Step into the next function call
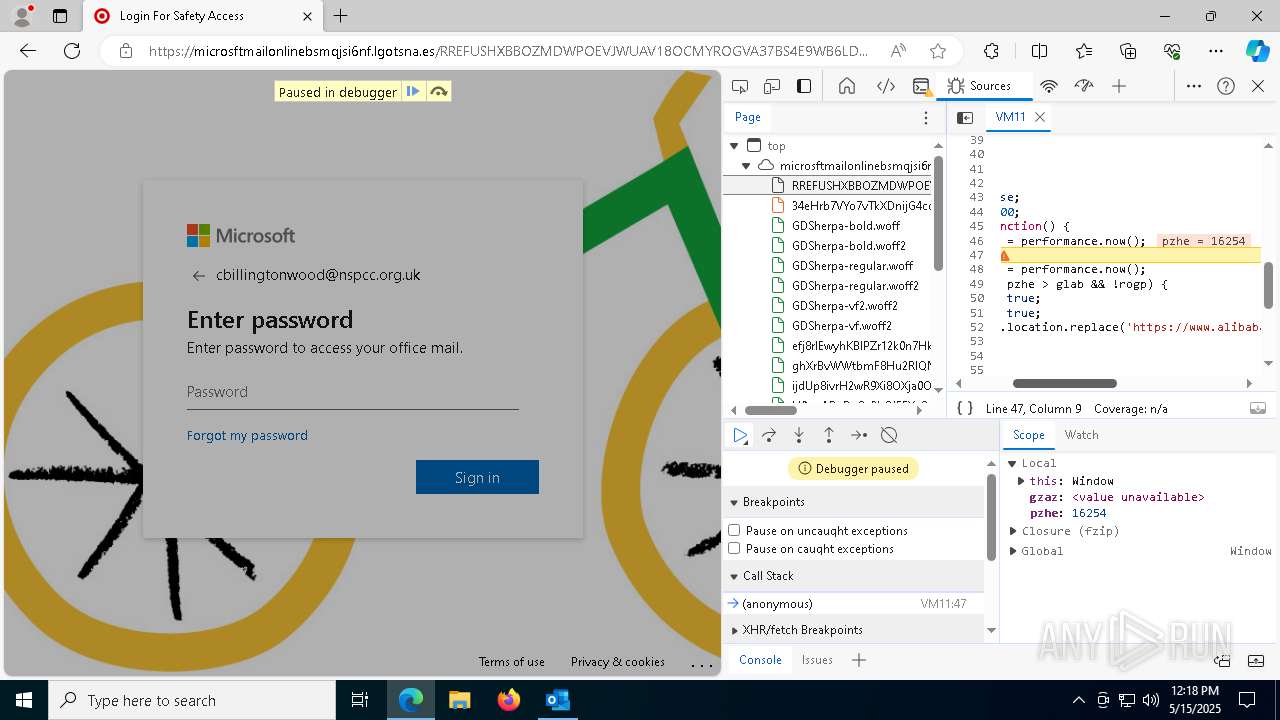1280x720 pixels. coord(799,435)
